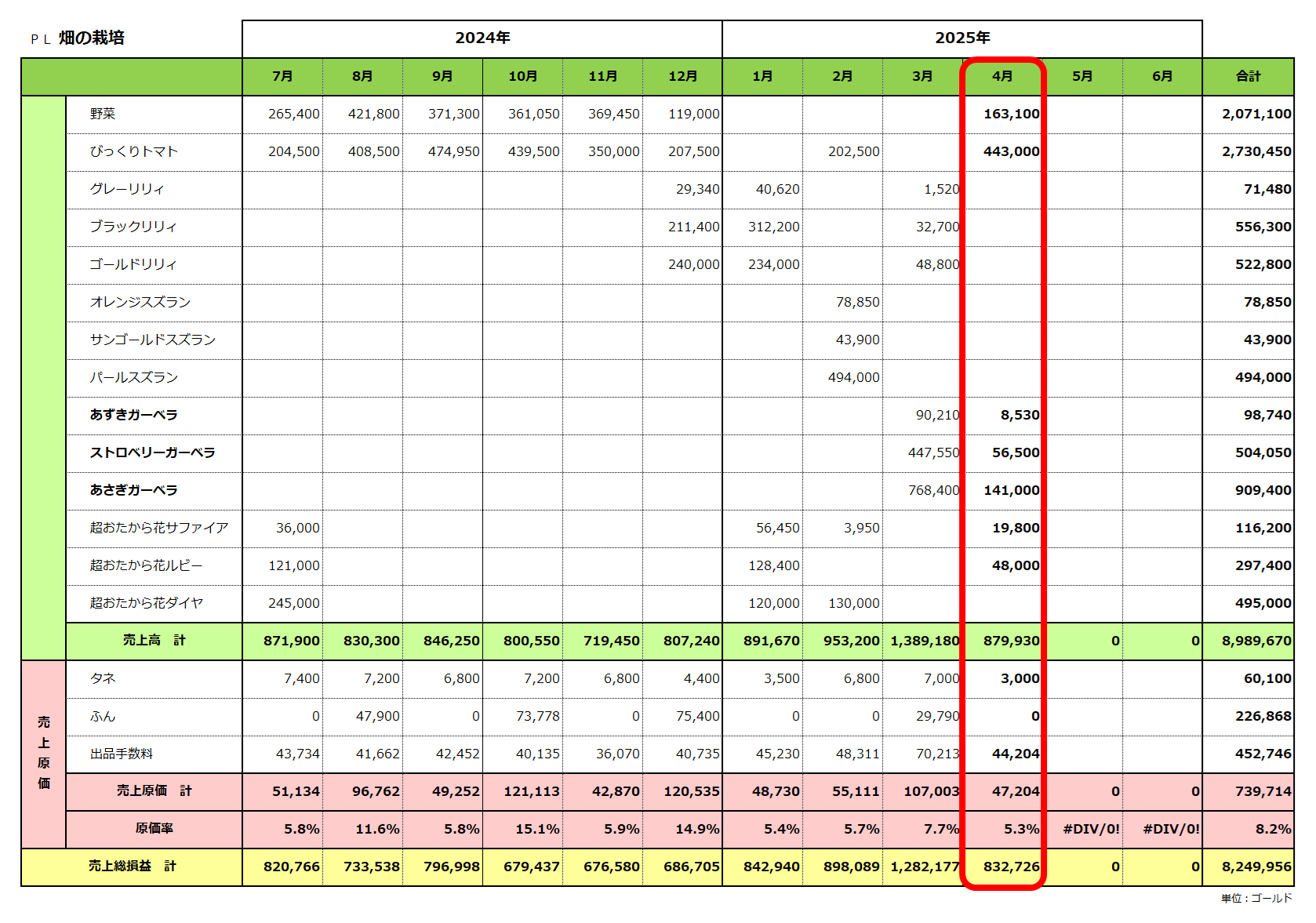Click the 2024年 year header

coord(482,38)
